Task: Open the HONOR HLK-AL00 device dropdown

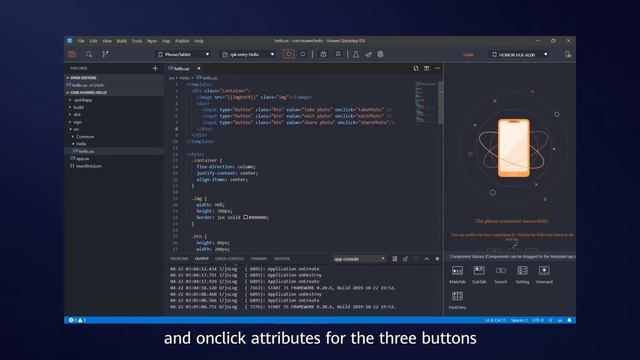Action: coord(520,54)
